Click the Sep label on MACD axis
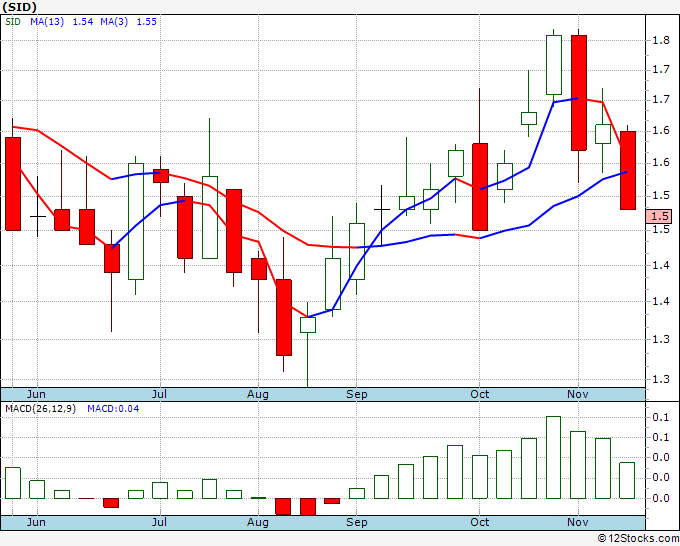680x546 pixels. coord(356,522)
